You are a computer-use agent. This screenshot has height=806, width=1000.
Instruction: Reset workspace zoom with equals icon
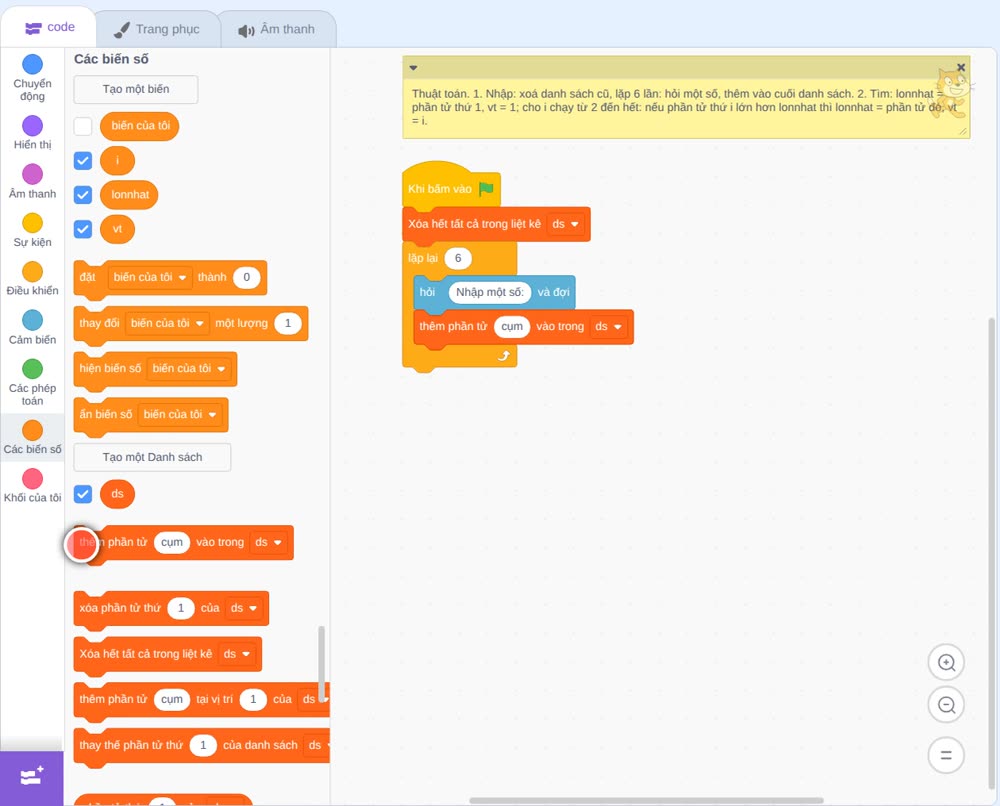(946, 755)
